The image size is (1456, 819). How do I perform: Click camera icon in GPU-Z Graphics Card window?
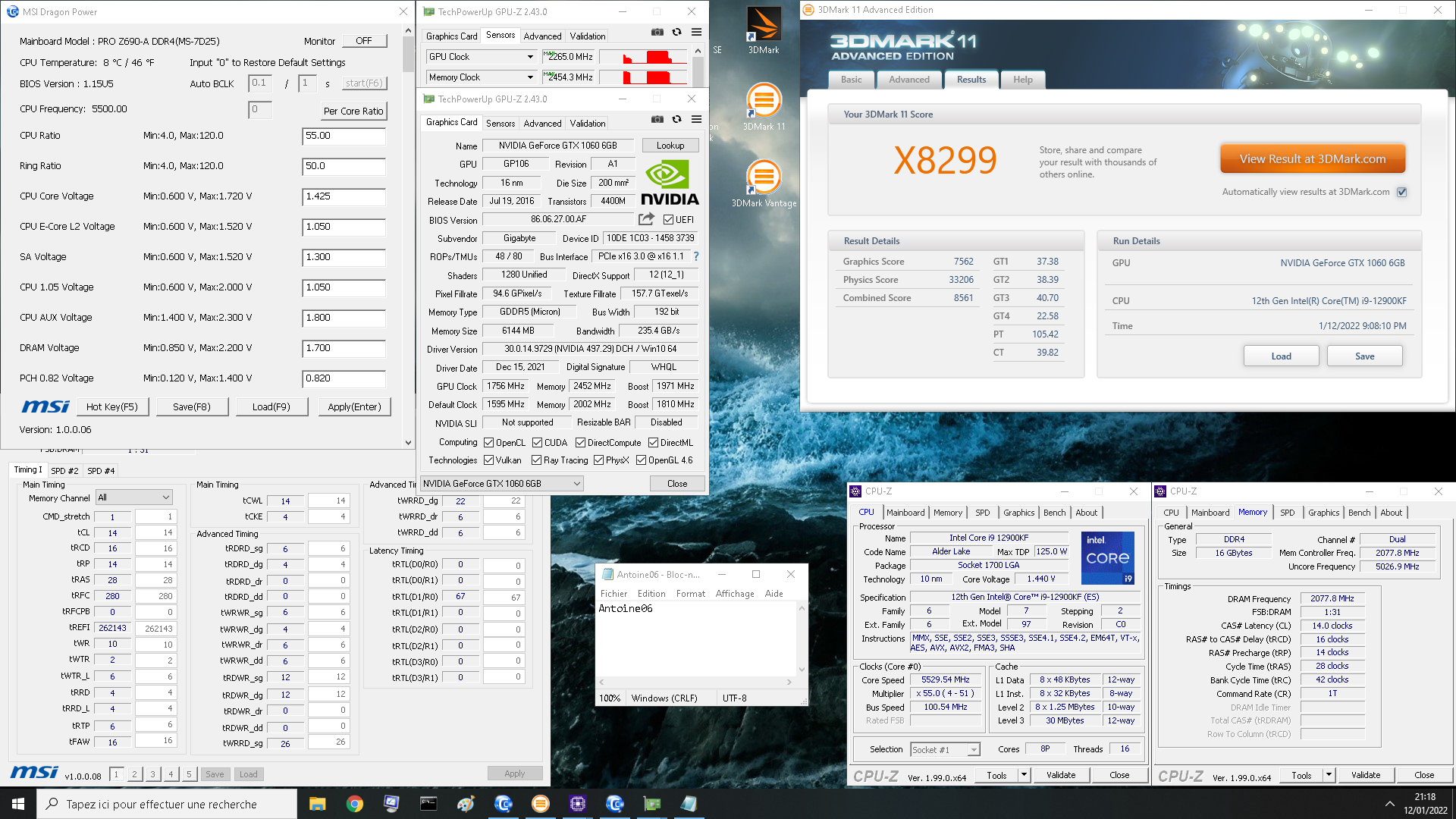[657, 119]
